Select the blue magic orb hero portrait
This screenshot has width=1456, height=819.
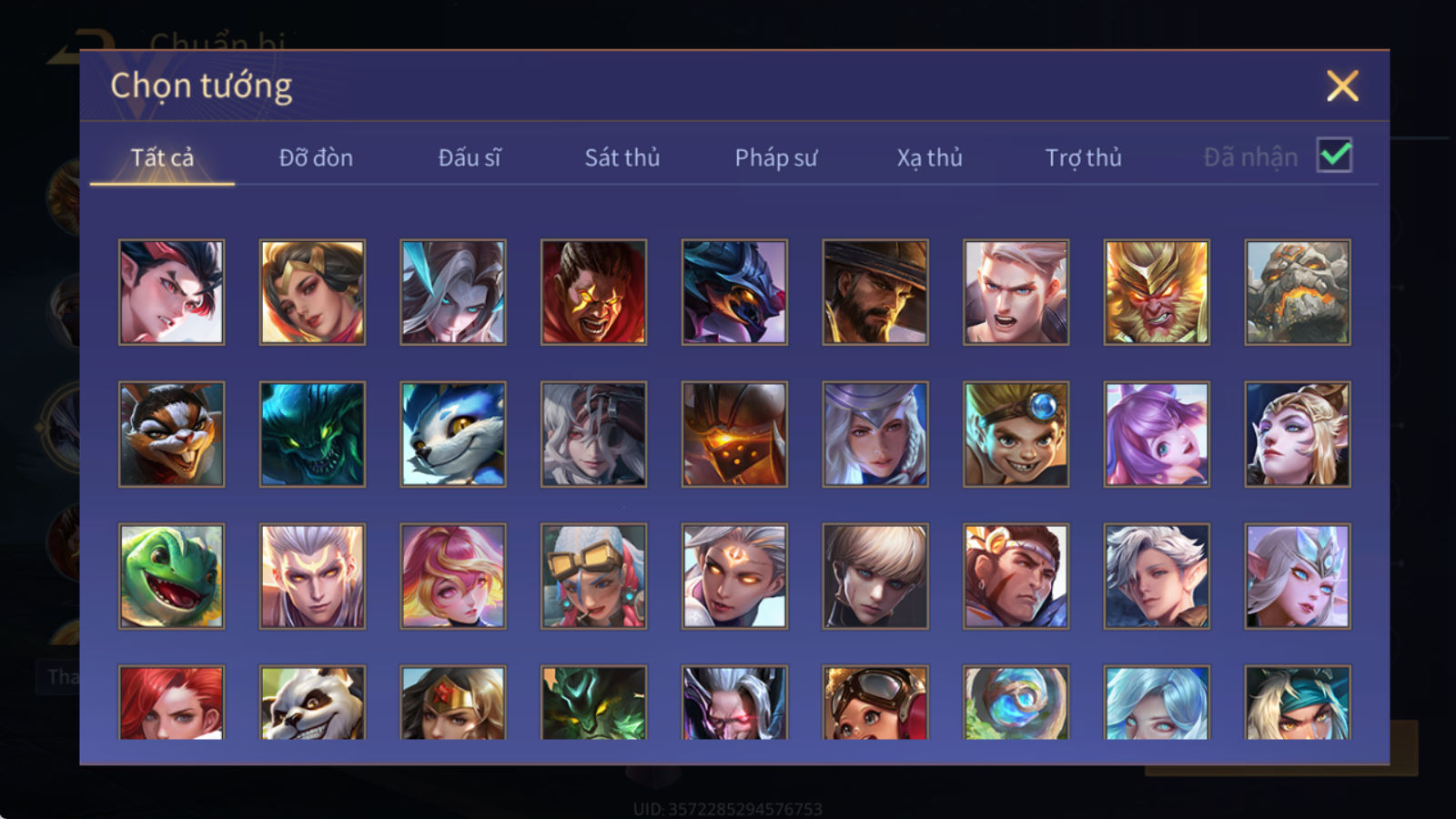pyautogui.click(x=1016, y=702)
